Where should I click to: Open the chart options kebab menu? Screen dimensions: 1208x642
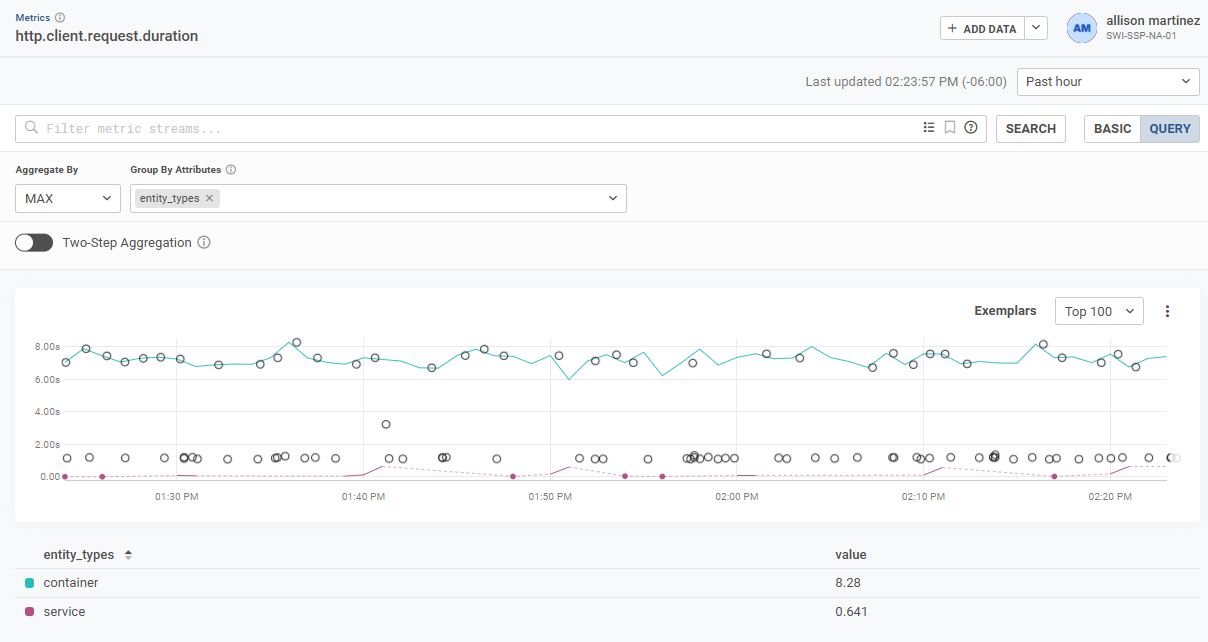(1167, 311)
